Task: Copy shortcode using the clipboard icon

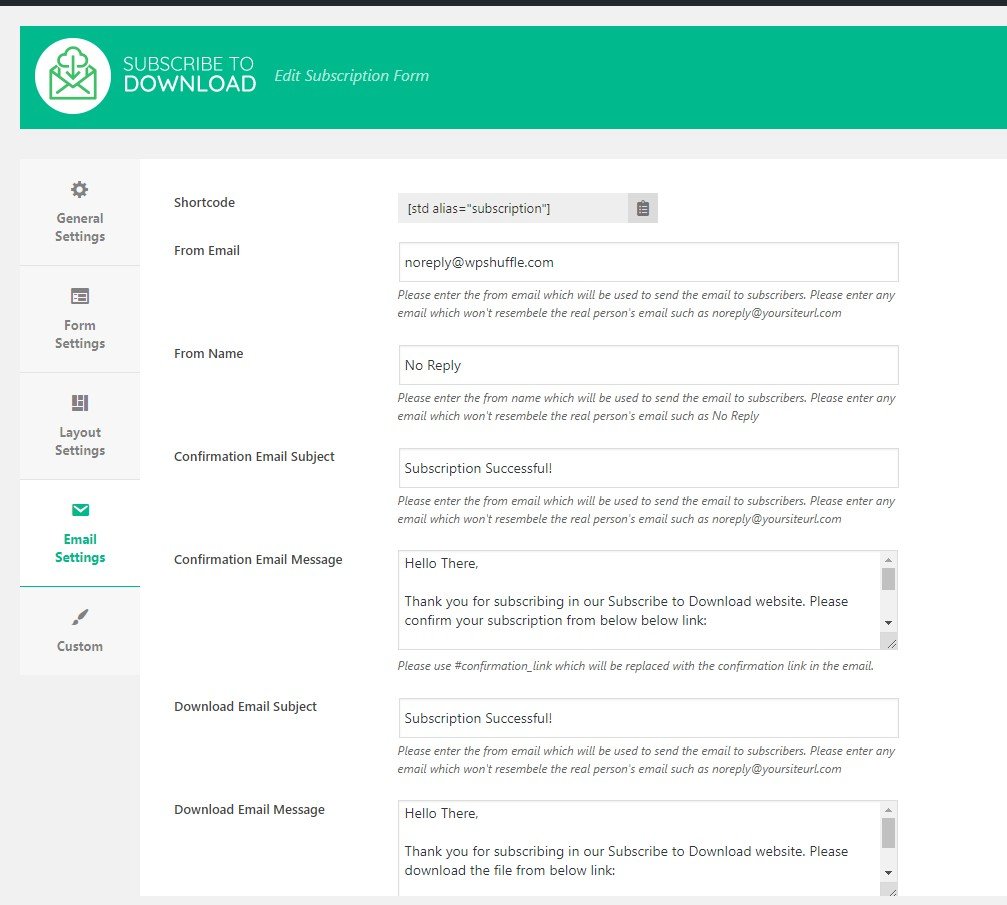Action: (643, 208)
